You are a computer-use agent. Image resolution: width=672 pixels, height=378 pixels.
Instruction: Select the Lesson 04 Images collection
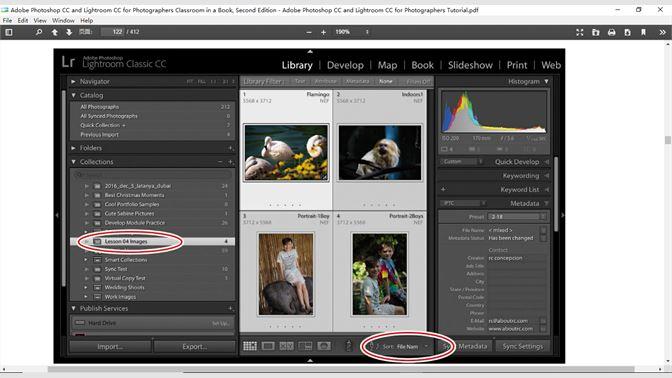[x=152, y=241]
